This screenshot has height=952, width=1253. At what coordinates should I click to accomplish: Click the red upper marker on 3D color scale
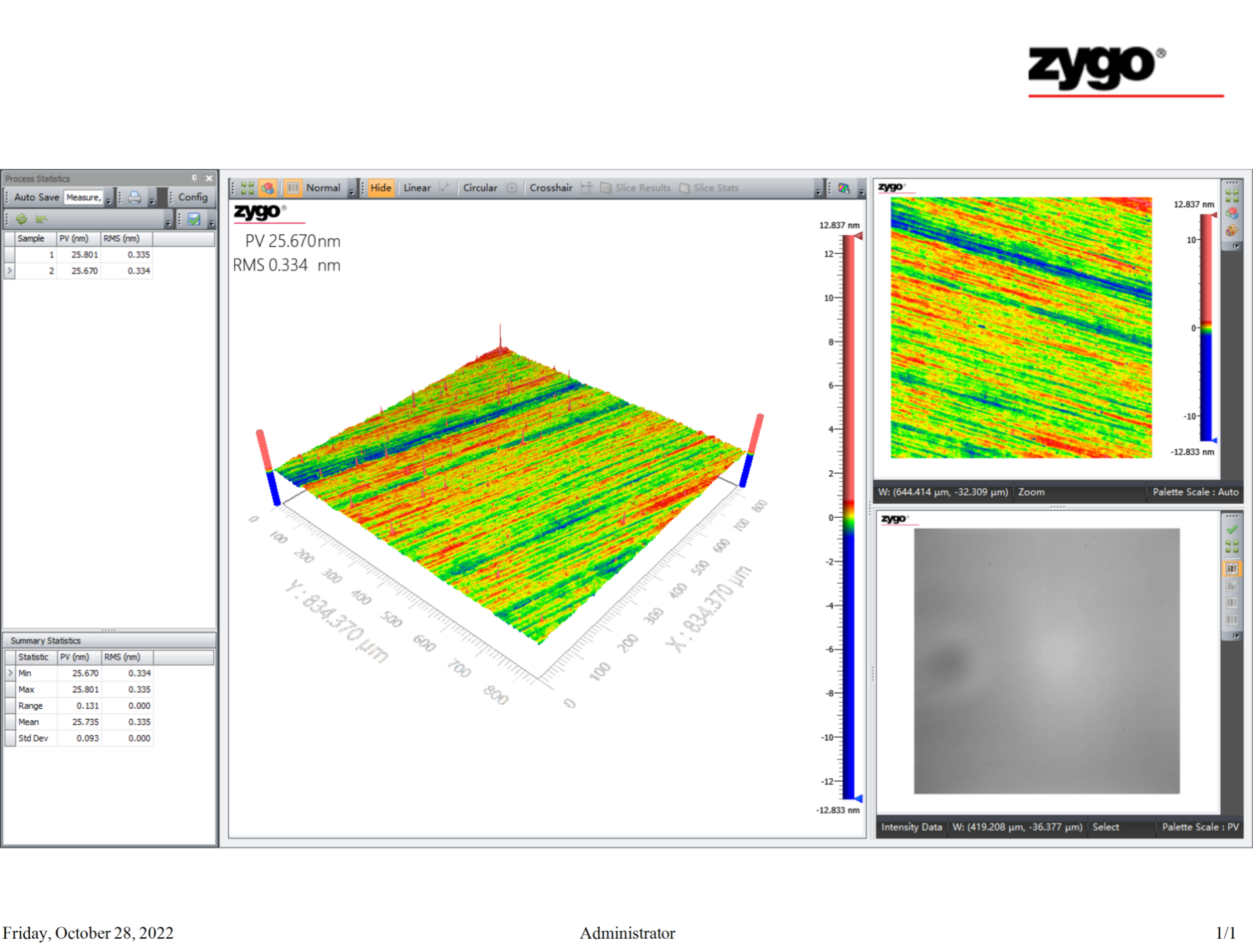[858, 236]
